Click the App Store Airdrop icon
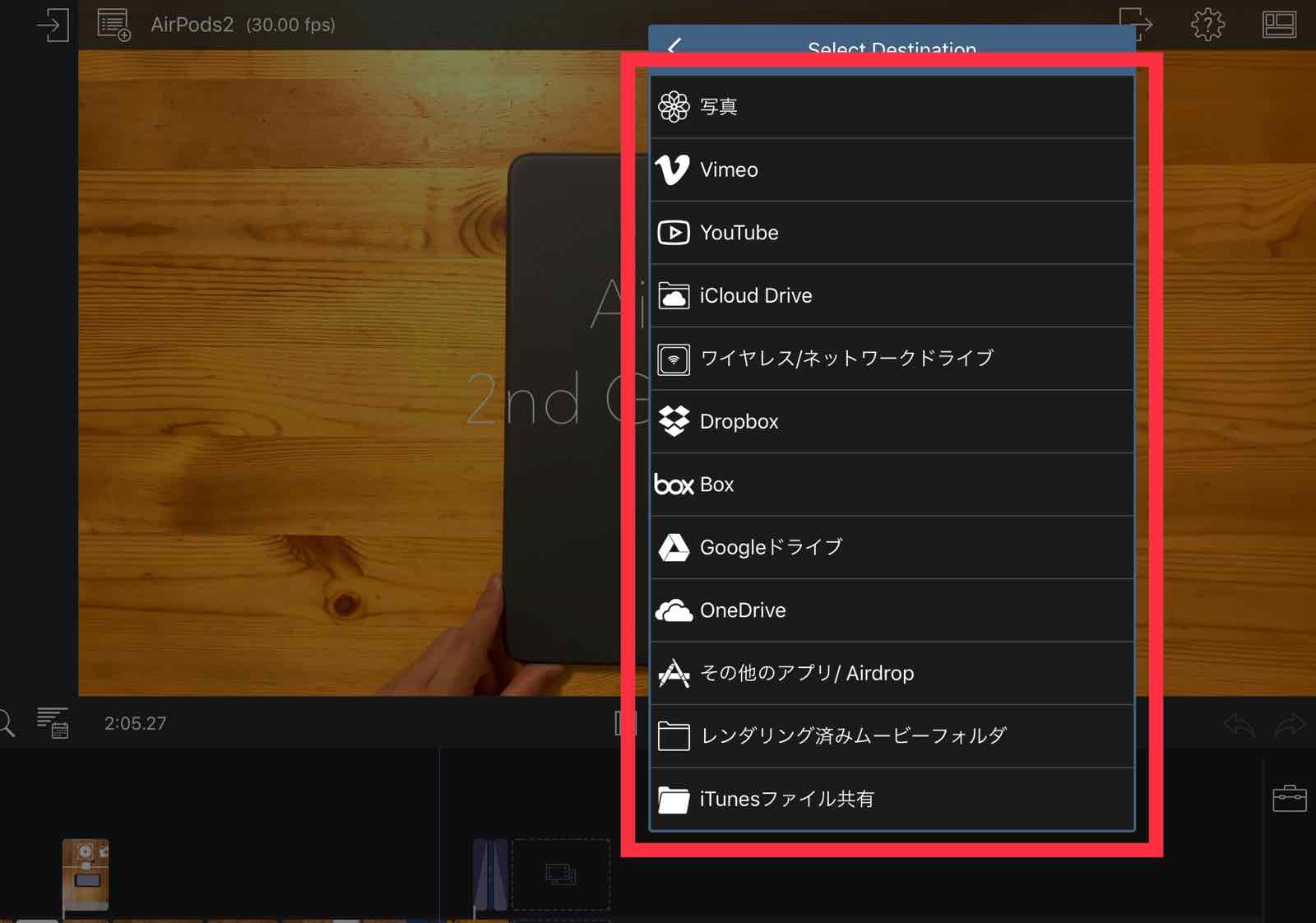 click(x=674, y=673)
